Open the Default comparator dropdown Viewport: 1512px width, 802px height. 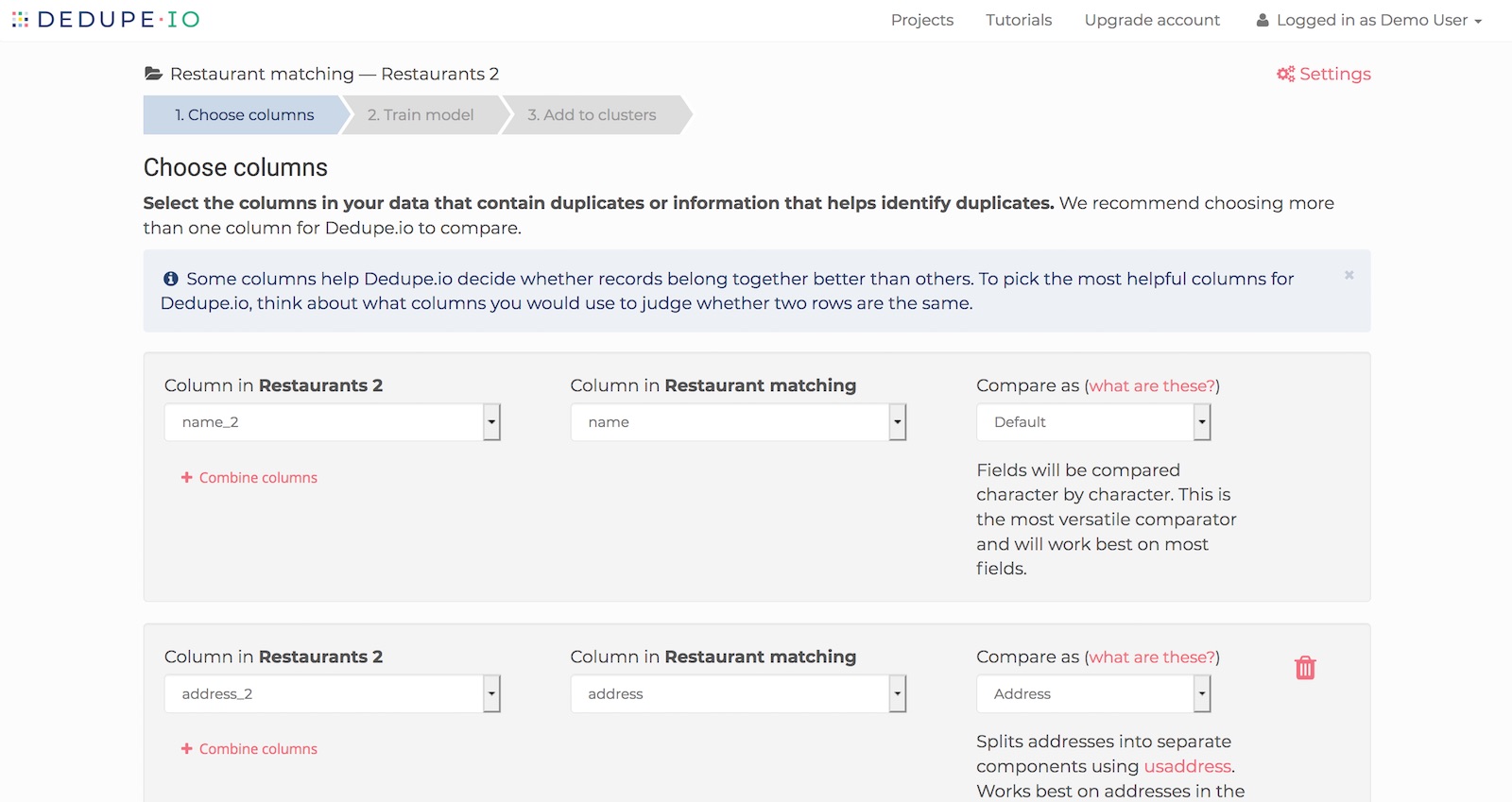point(1093,422)
